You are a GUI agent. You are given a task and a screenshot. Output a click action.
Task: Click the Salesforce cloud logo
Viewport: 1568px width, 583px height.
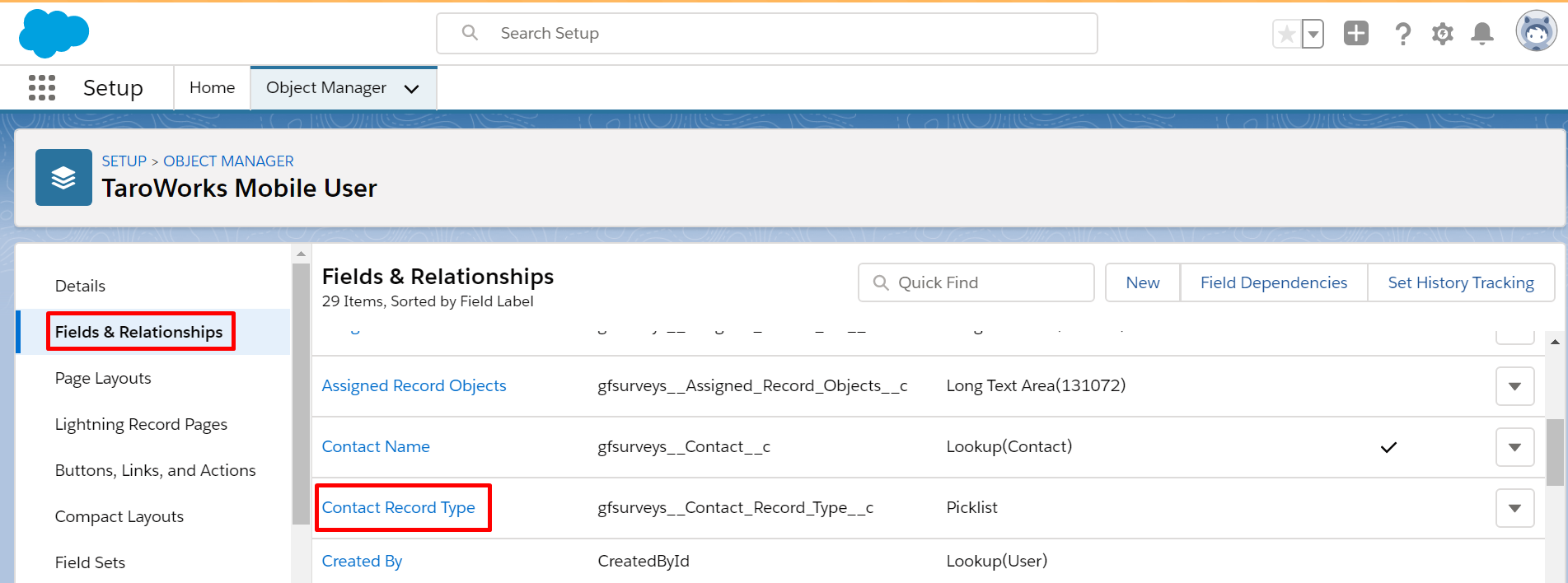coord(54,34)
